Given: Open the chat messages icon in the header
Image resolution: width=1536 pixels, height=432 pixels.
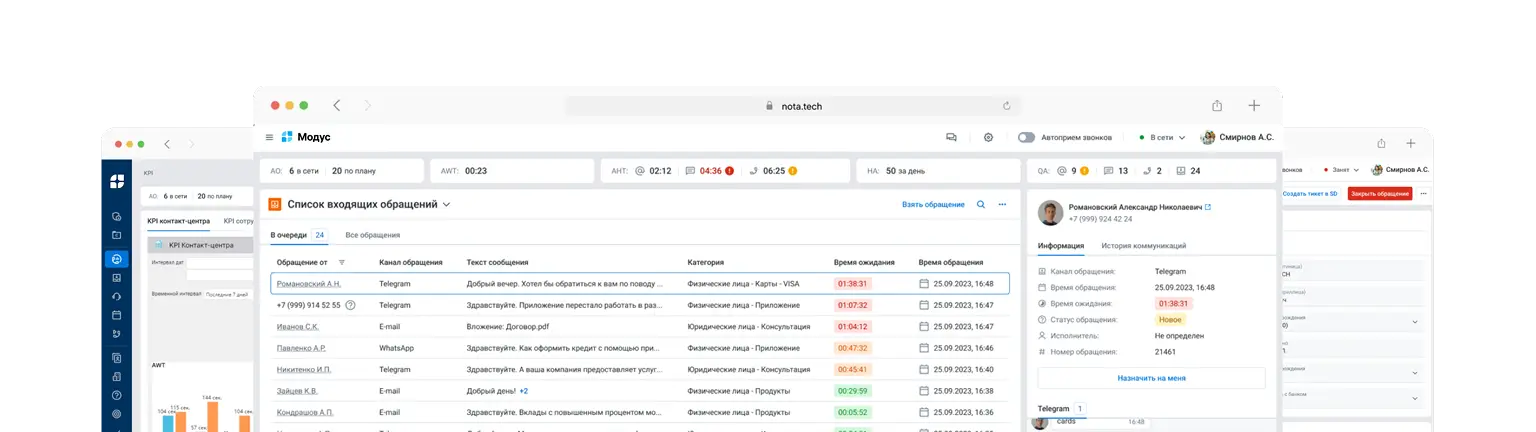Looking at the screenshot, I should 951,137.
